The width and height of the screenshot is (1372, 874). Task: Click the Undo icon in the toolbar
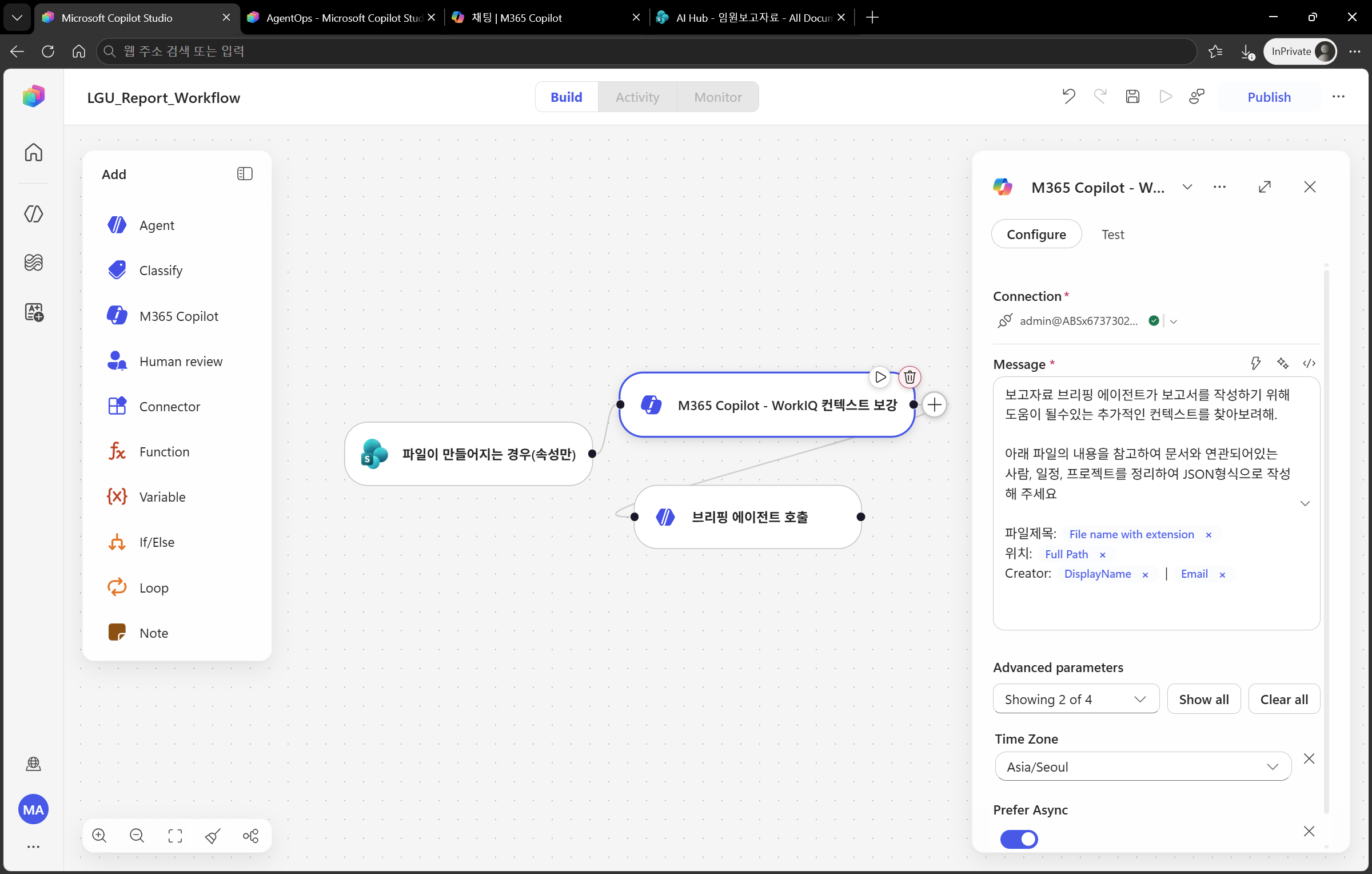pyautogui.click(x=1068, y=97)
